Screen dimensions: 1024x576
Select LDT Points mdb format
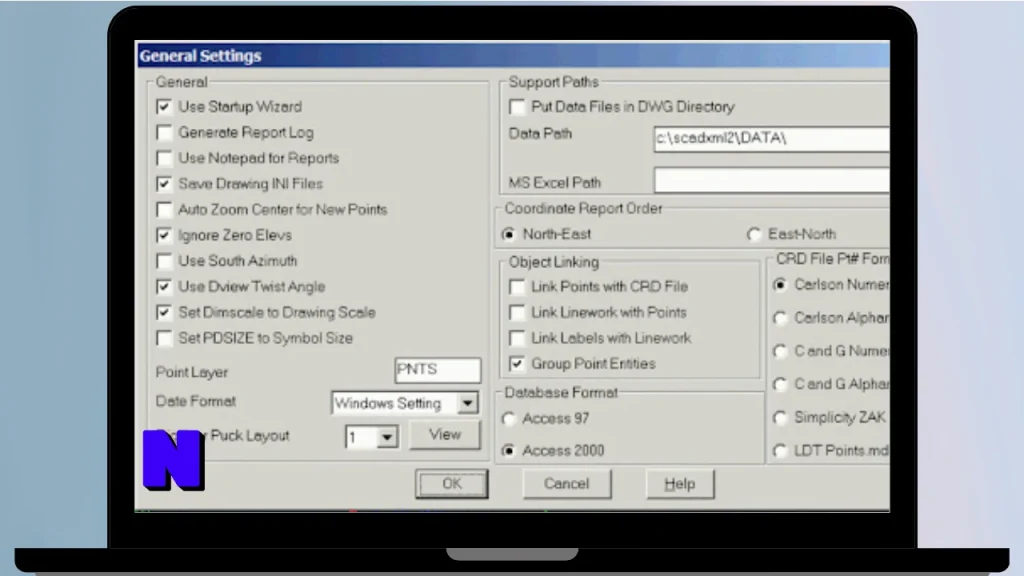pos(780,451)
